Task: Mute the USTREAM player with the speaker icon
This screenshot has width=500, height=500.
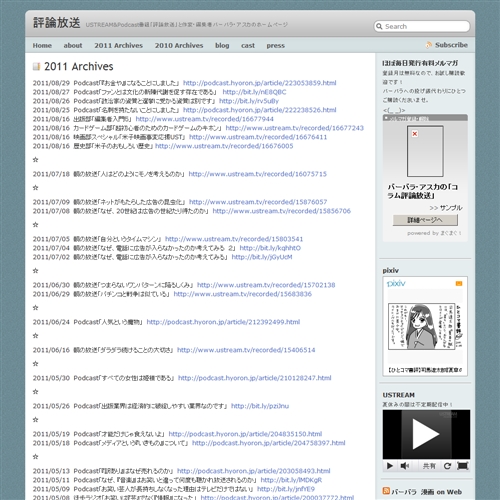Action: (x=405, y=466)
